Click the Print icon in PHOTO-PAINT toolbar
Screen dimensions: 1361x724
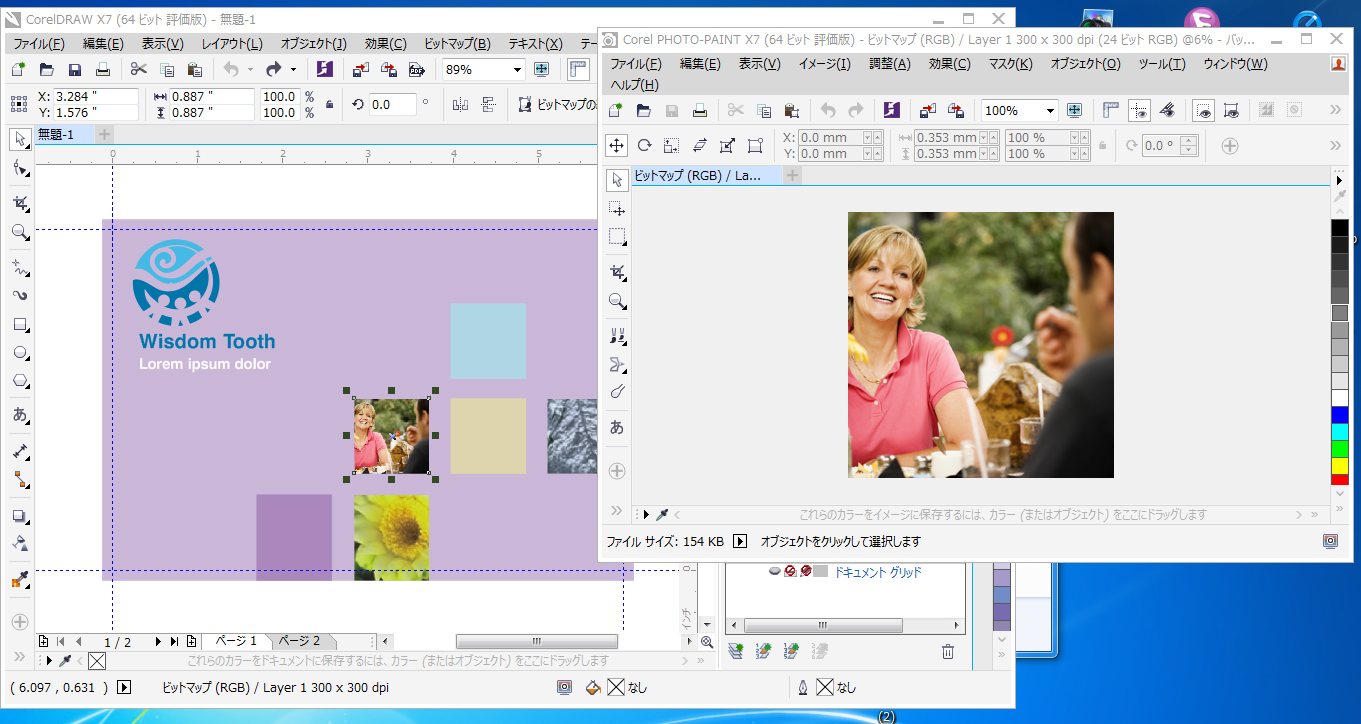[x=700, y=111]
